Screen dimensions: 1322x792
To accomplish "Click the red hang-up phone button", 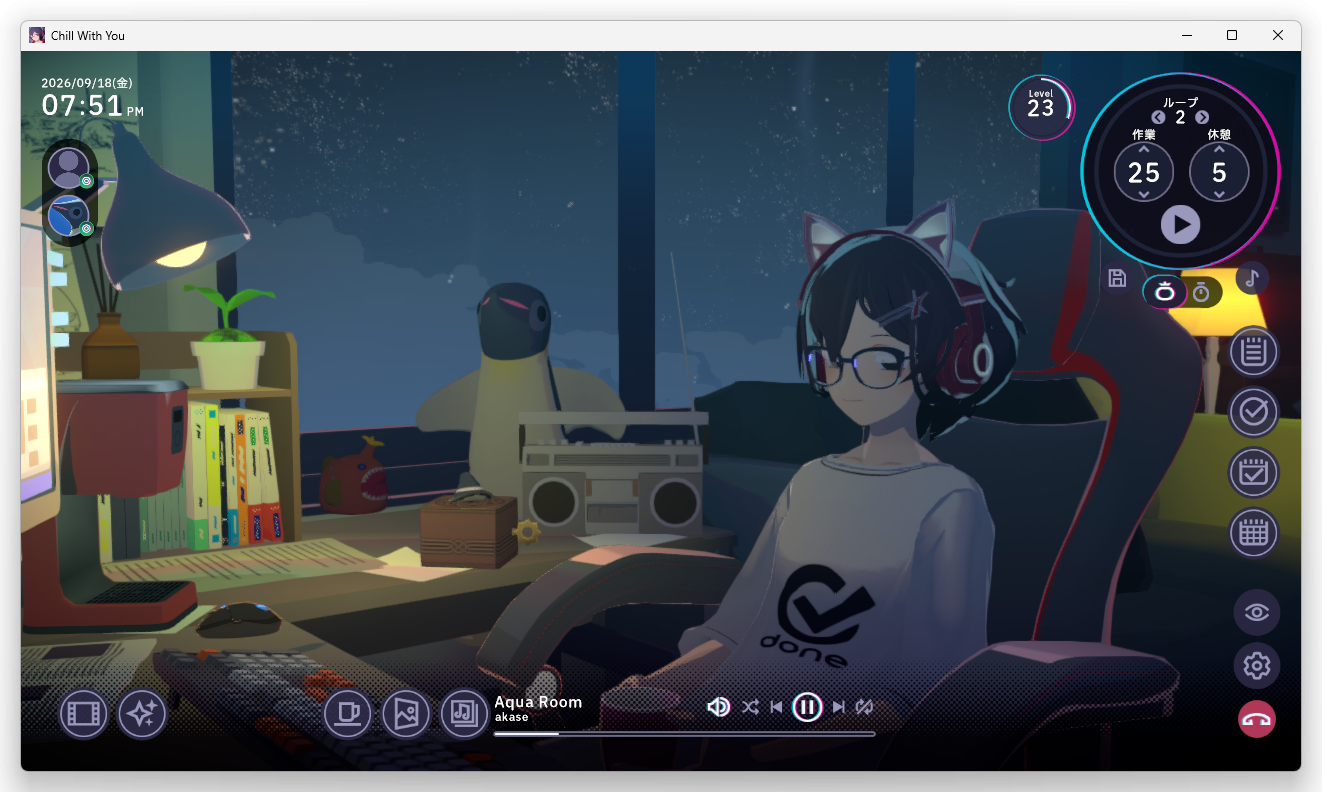I will pos(1257,719).
